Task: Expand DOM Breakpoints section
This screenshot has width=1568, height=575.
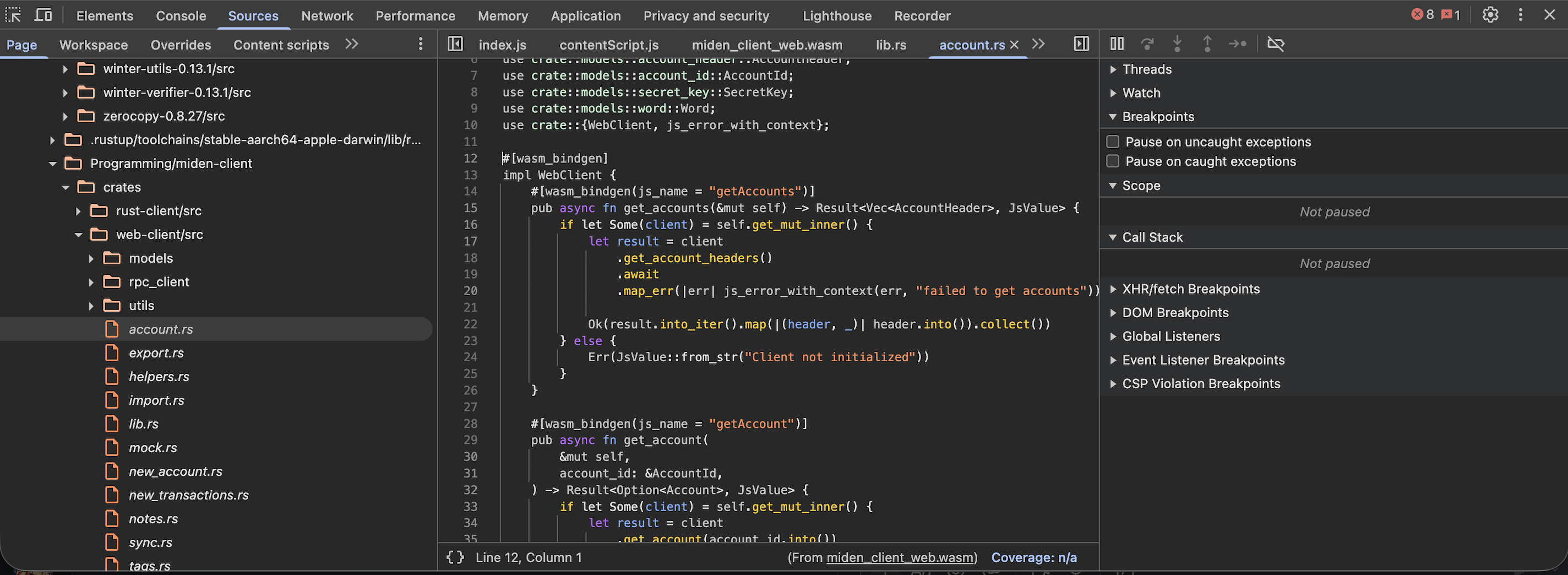Action: point(1175,313)
